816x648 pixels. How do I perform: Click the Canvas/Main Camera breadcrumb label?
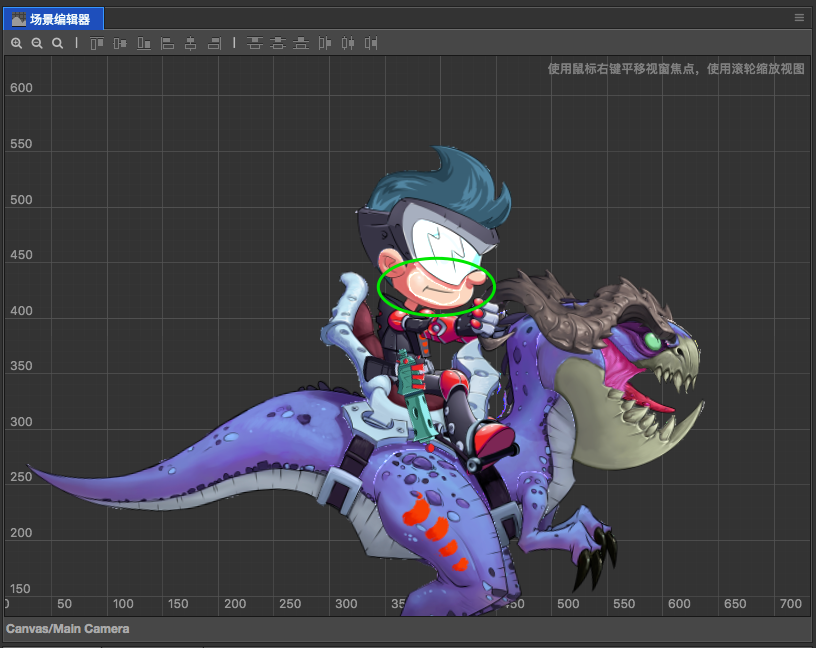tap(68, 629)
